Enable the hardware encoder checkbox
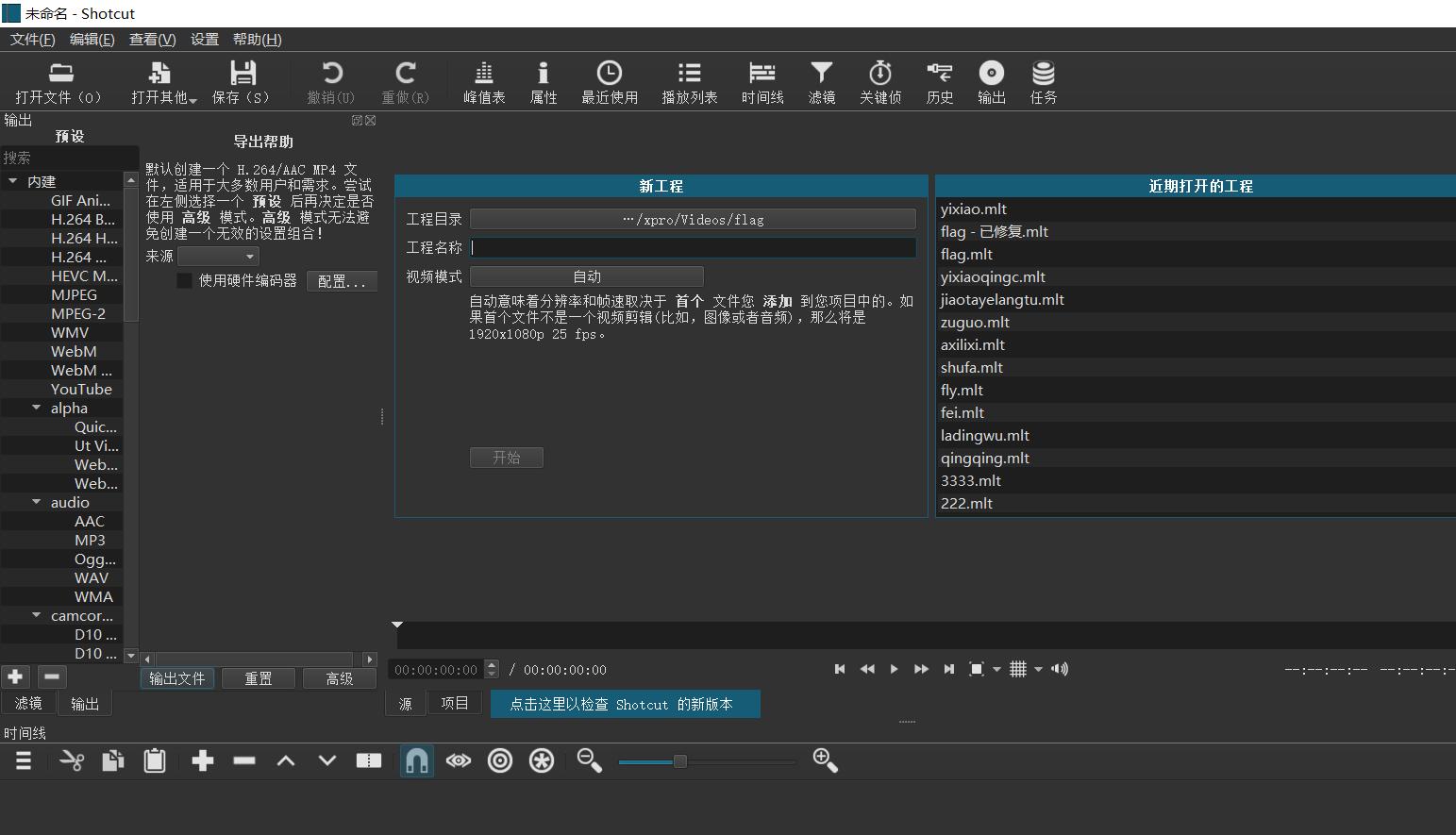 (184, 280)
